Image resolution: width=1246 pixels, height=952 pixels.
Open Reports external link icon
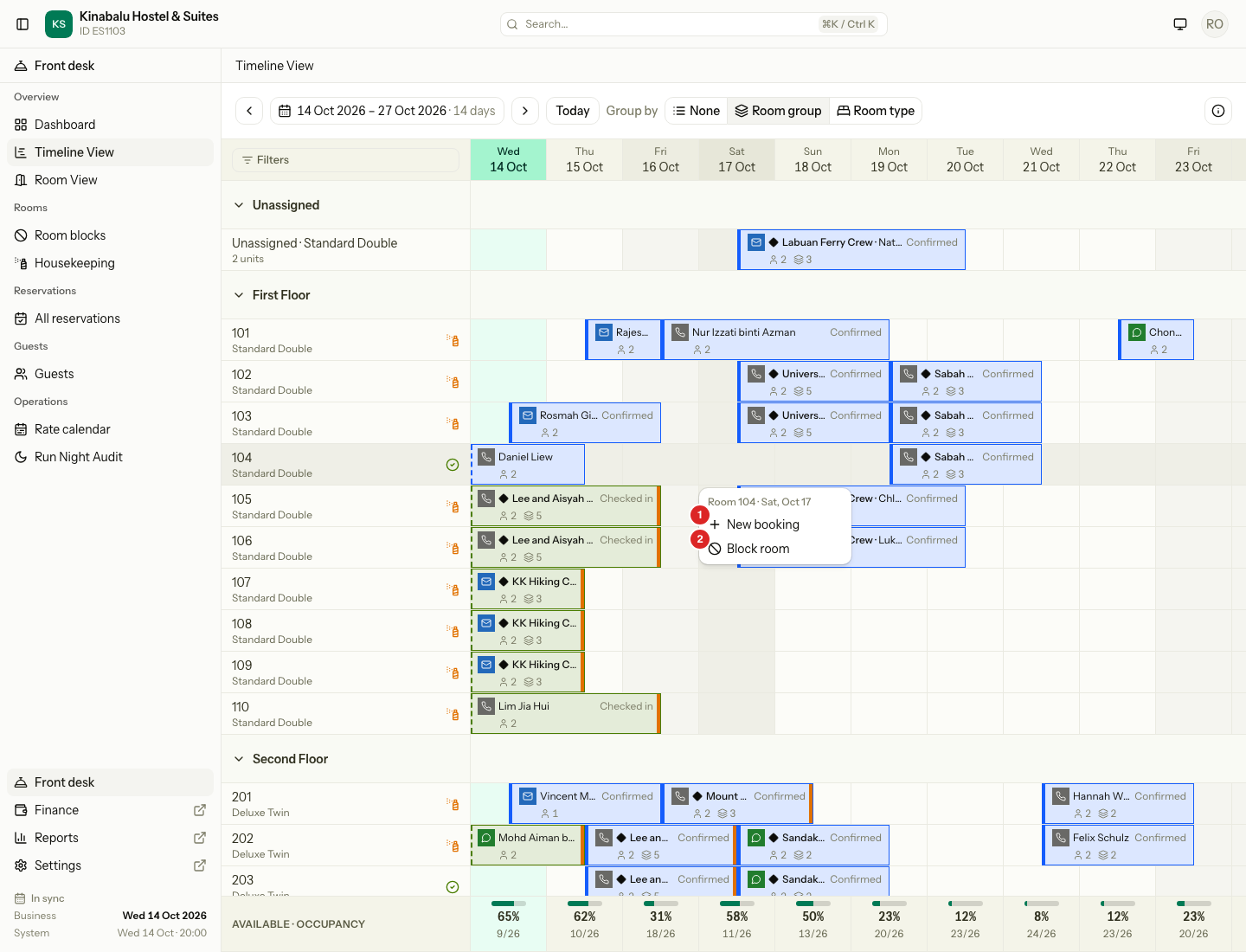[200, 838]
